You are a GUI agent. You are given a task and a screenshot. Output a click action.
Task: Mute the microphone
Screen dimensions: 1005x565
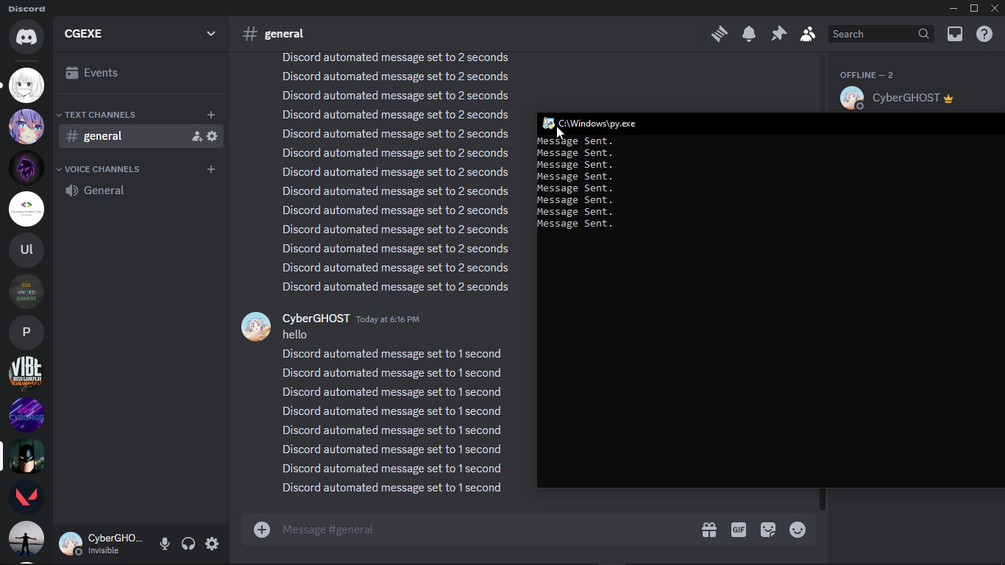[165, 544]
